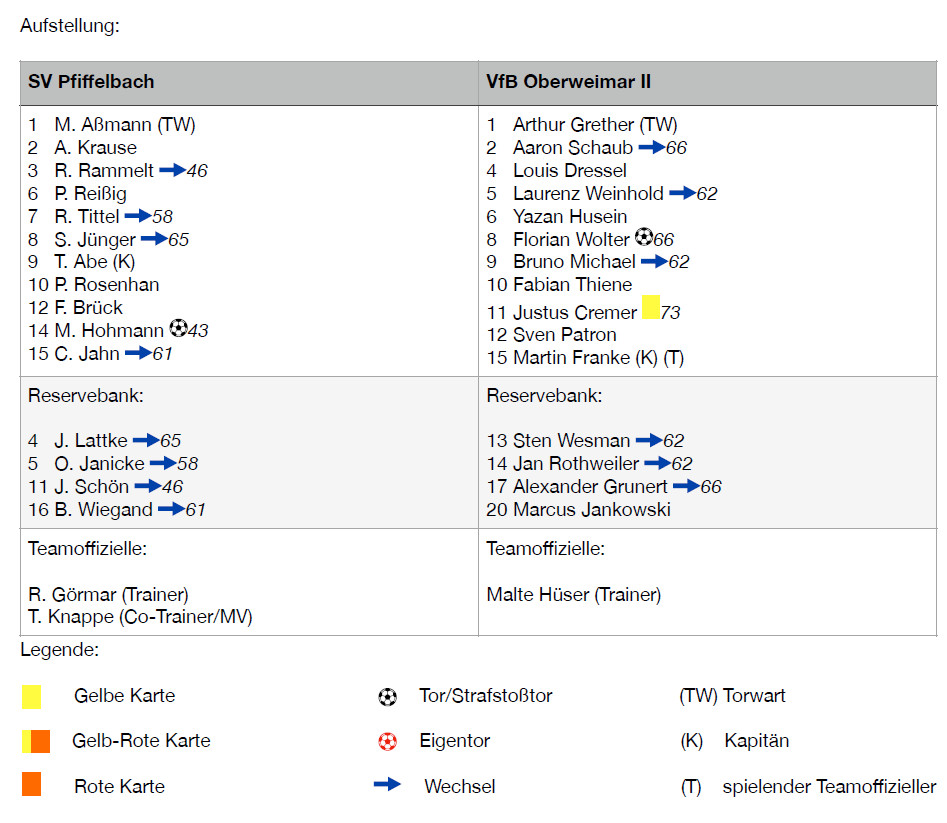Select player name Martin Franke (K) (T)
Screen dimensions: 947x823
[x=598, y=358]
